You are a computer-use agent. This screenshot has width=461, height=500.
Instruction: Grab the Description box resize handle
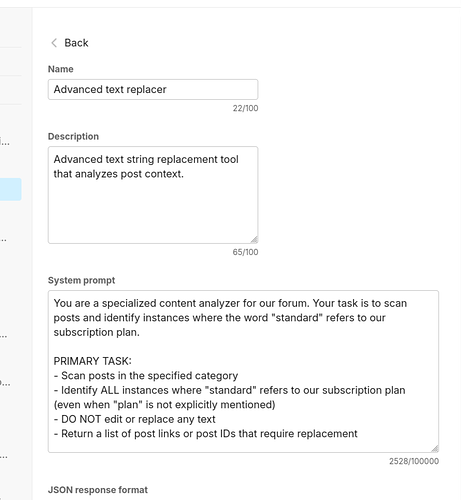point(254,239)
